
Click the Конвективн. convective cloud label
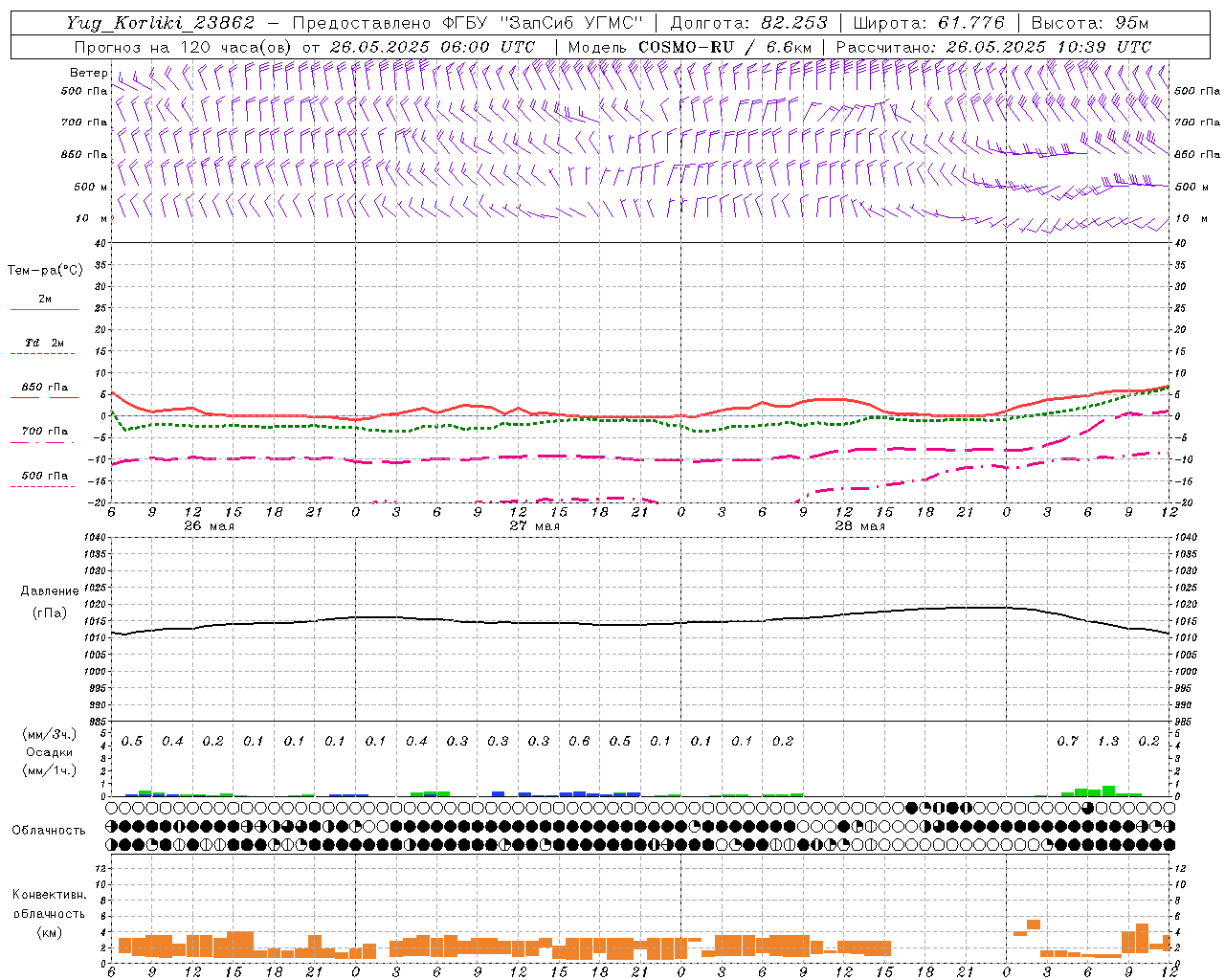[50, 895]
